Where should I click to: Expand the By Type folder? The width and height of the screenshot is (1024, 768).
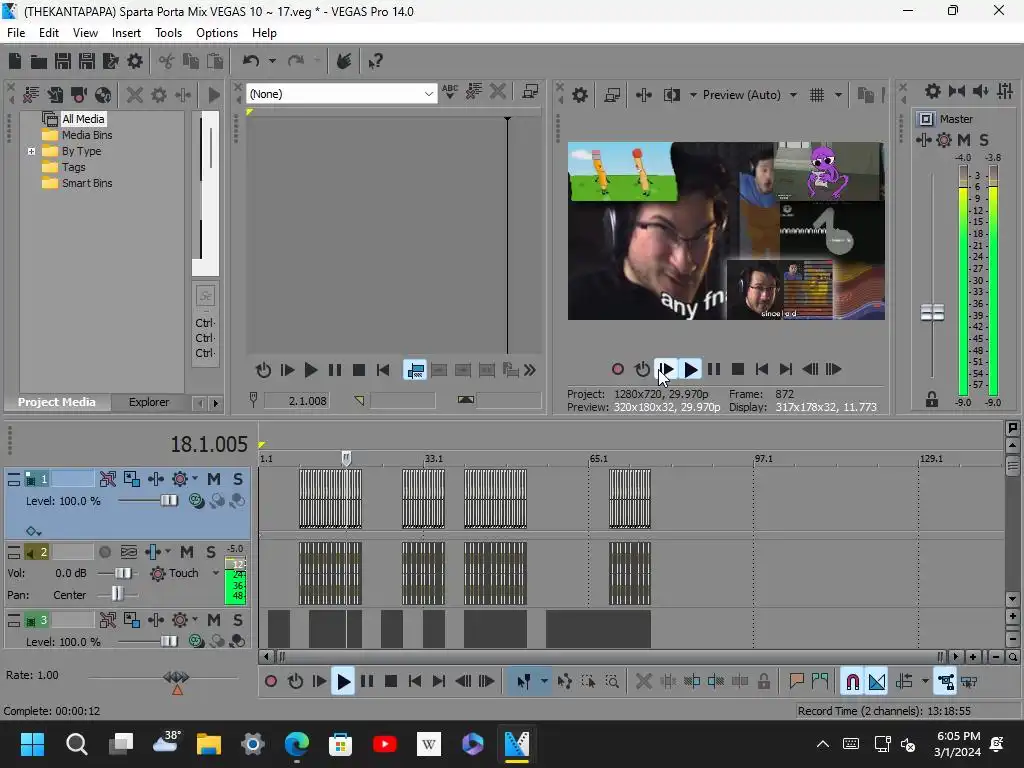31,152
